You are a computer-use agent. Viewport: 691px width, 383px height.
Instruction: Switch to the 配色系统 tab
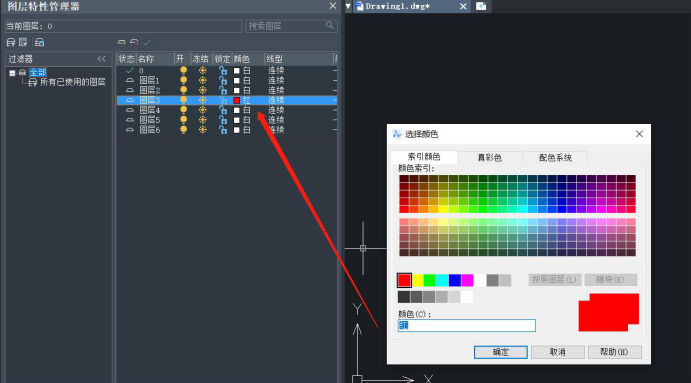[x=555, y=157]
